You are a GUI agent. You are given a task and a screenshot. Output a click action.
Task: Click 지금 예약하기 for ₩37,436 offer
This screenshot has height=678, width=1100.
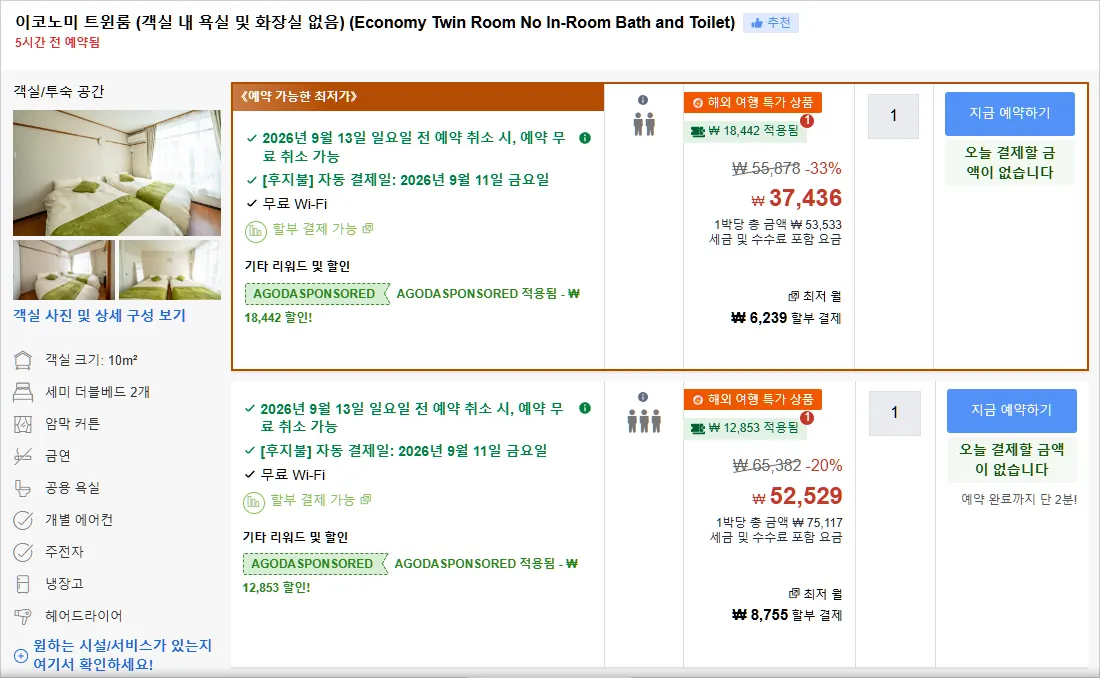click(1010, 114)
